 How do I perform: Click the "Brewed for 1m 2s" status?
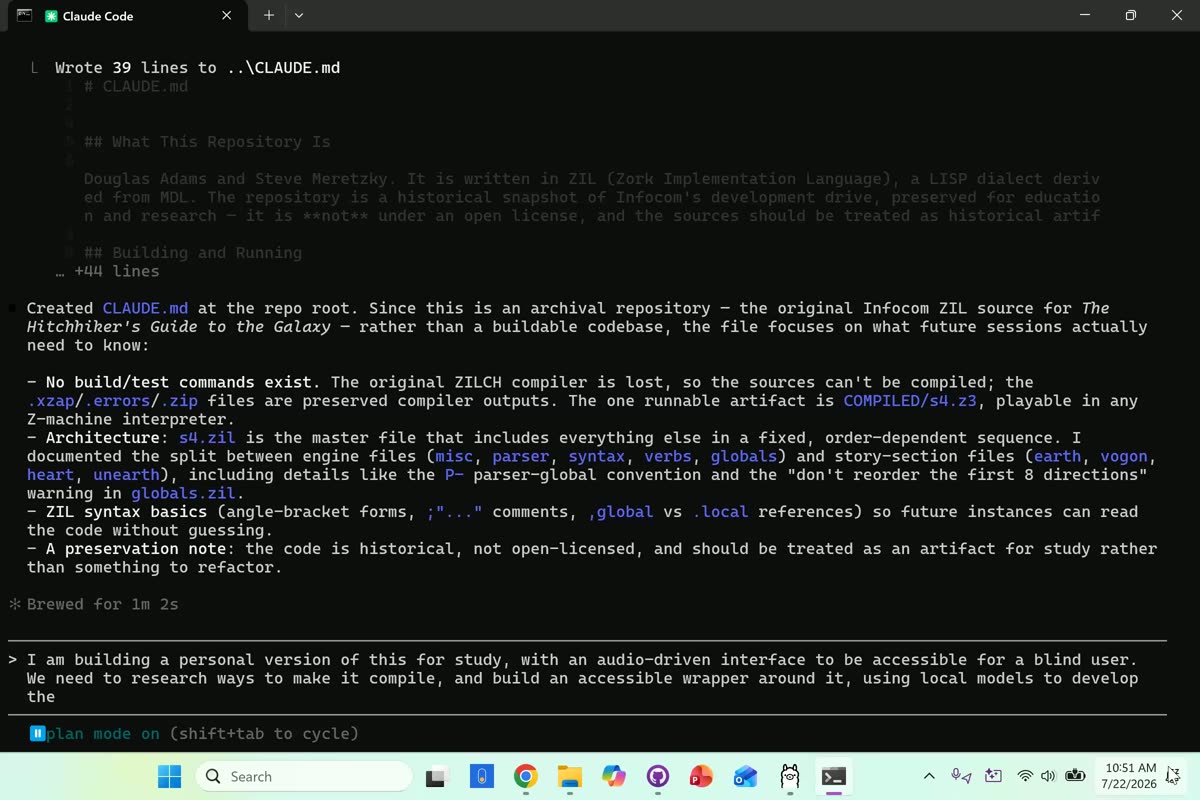click(x=103, y=604)
